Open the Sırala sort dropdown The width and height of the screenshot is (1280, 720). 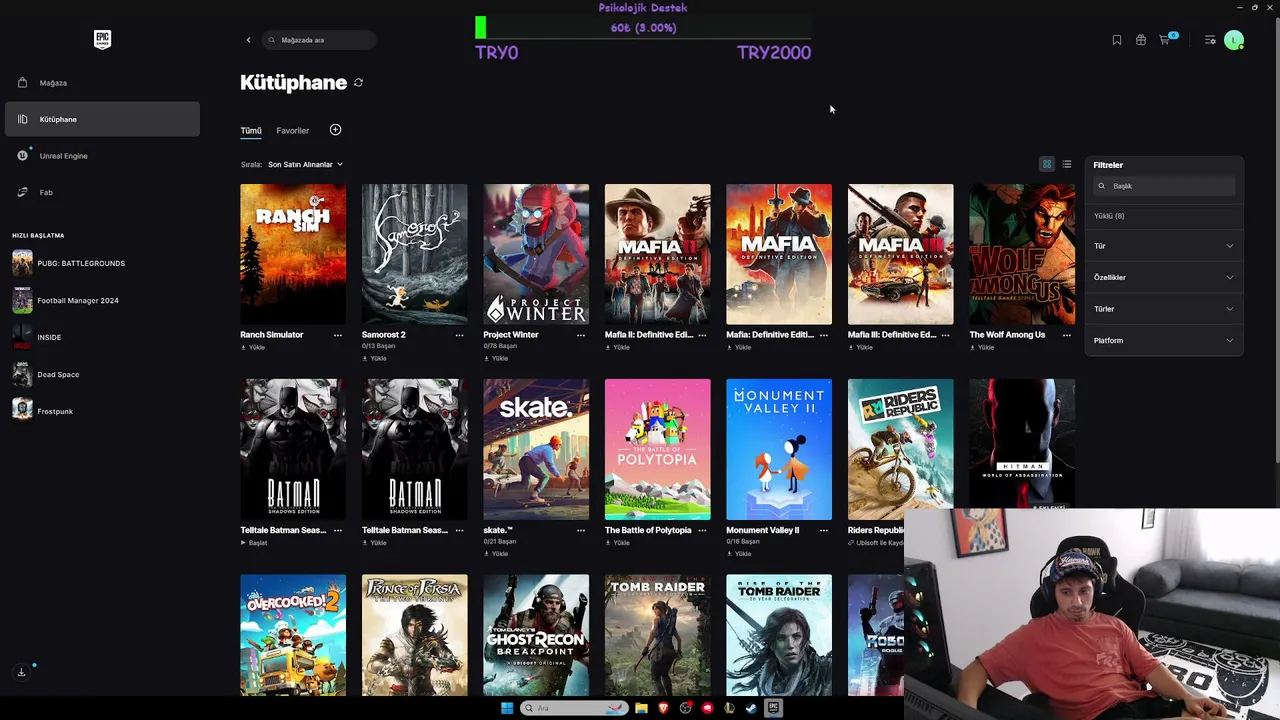(305, 164)
